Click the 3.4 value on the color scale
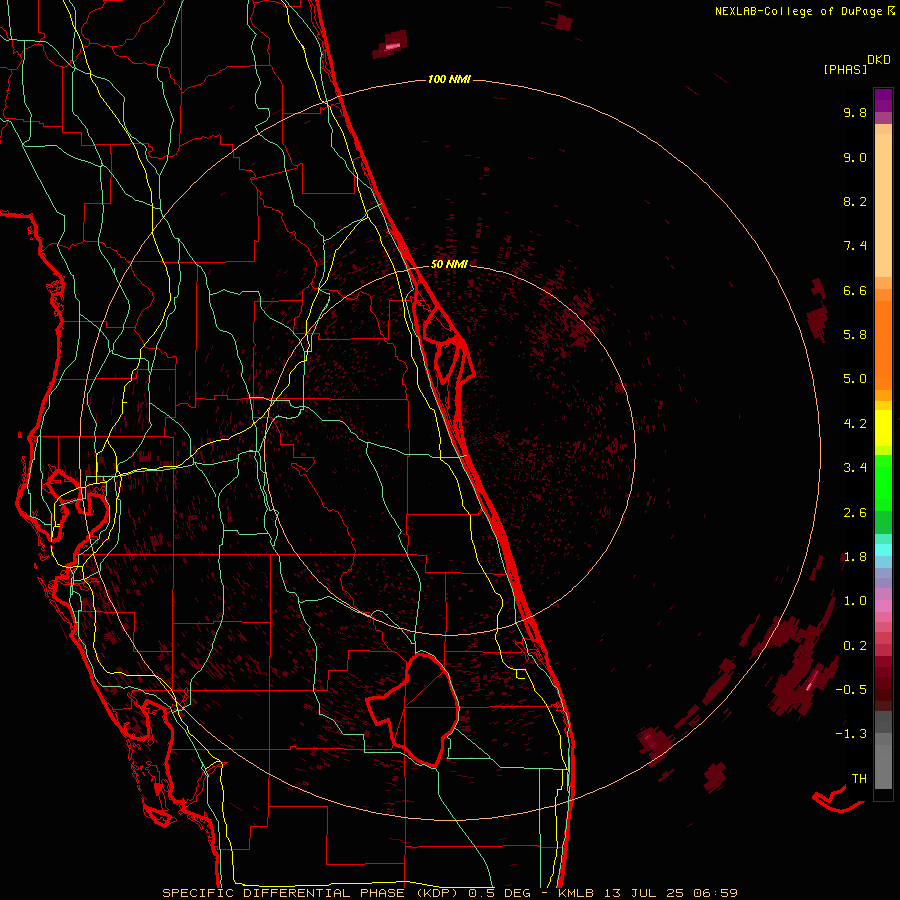The height and width of the screenshot is (900, 900). point(855,468)
